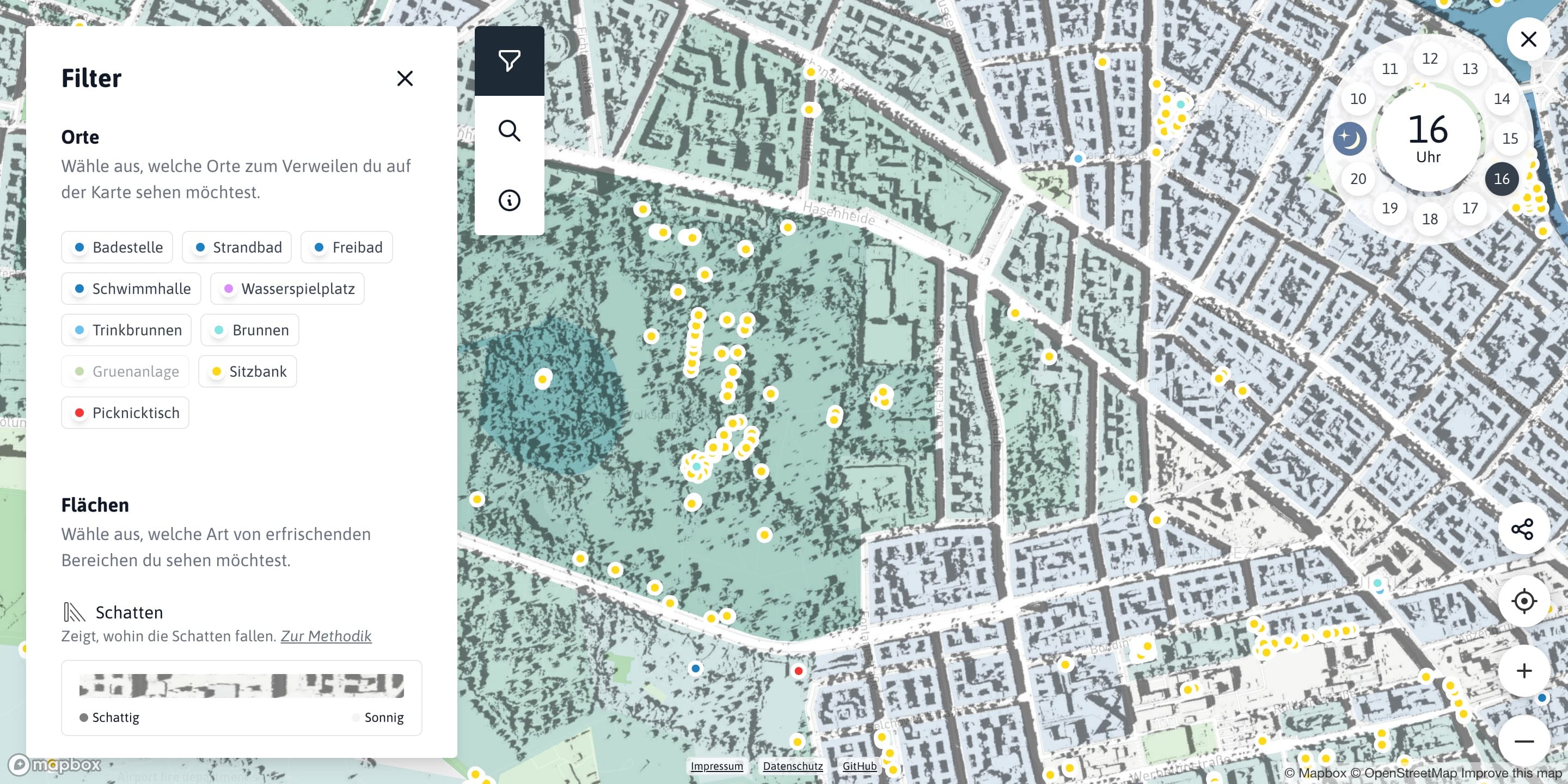This screenshot has width=1568, height=784.
Task: Close the Filter panel
Action: coord(405,78)
